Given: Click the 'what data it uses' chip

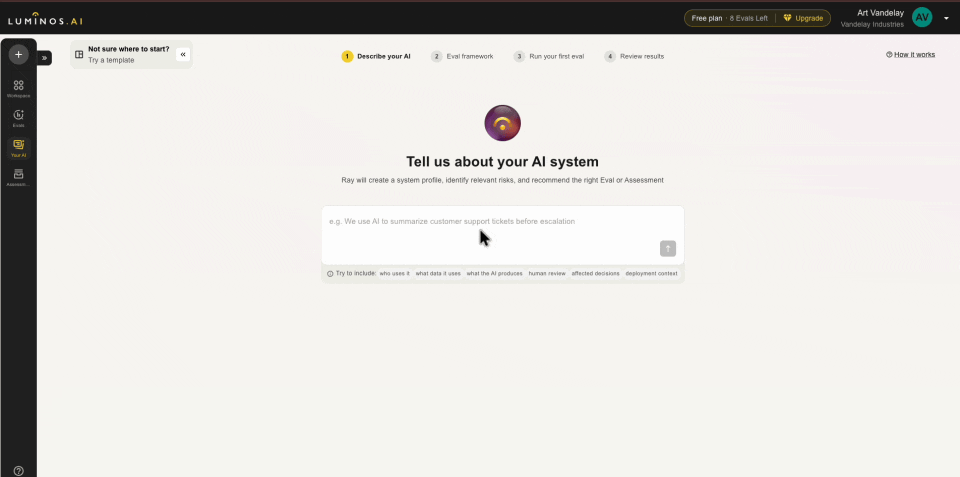Looking at the screenshot, I should tap(438, 274).
